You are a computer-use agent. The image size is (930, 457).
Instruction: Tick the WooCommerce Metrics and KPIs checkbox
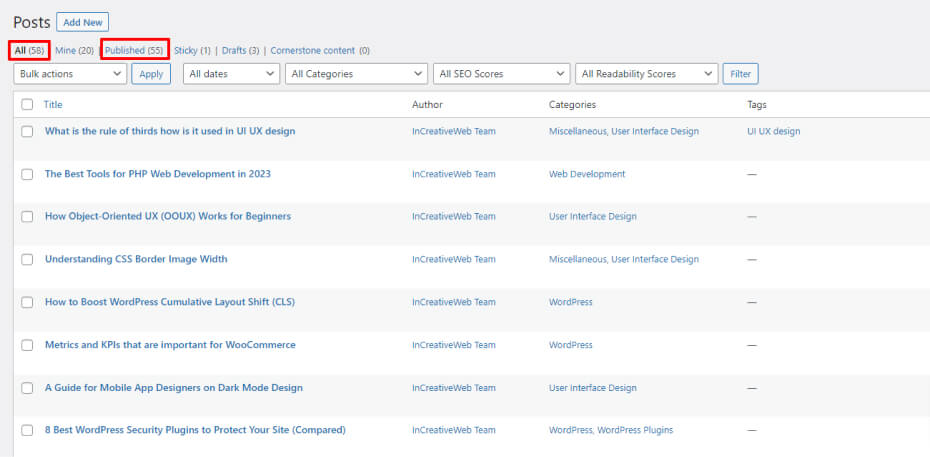tap(27, 345)
